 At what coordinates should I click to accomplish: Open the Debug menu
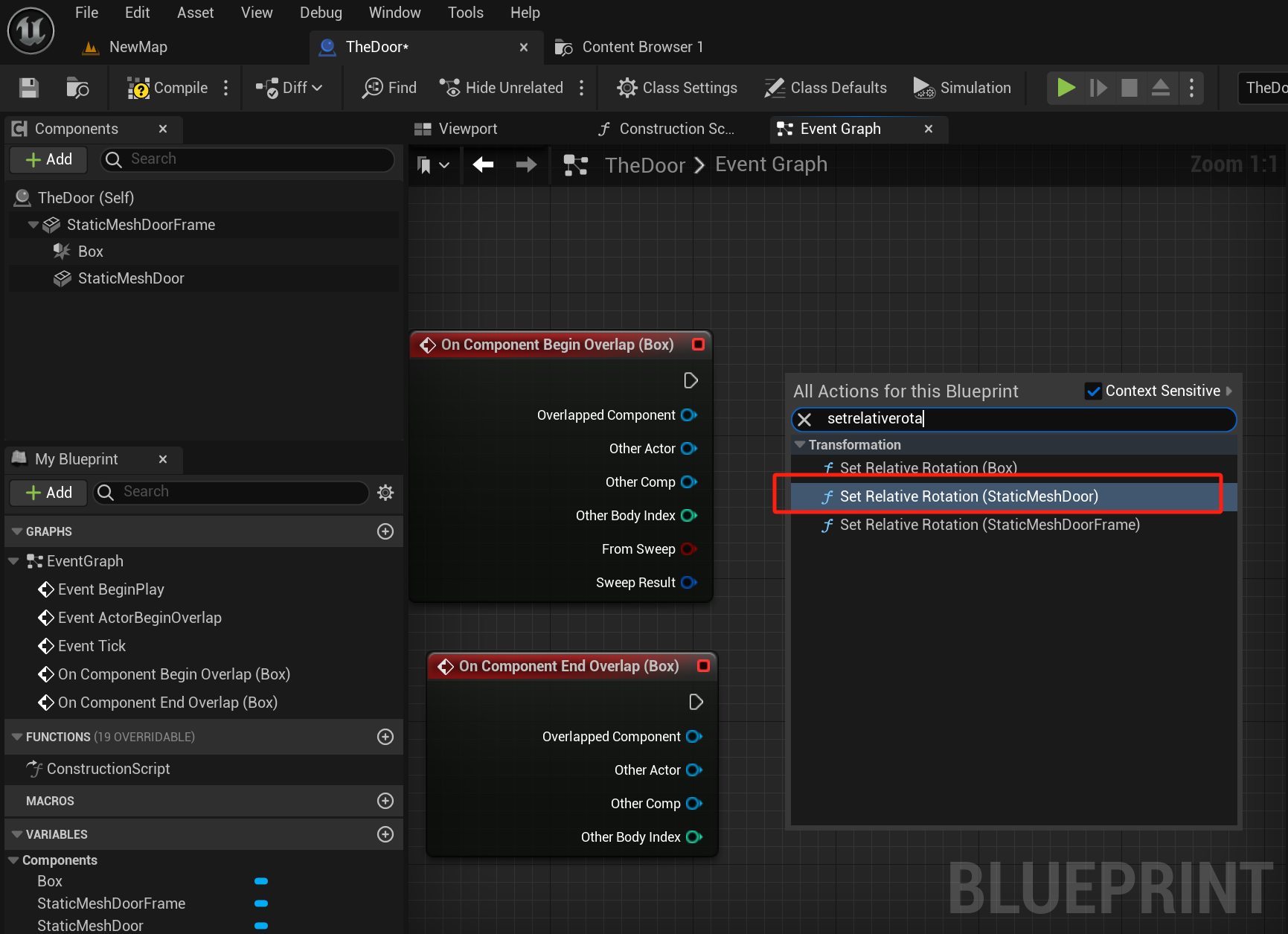(321, 13)
